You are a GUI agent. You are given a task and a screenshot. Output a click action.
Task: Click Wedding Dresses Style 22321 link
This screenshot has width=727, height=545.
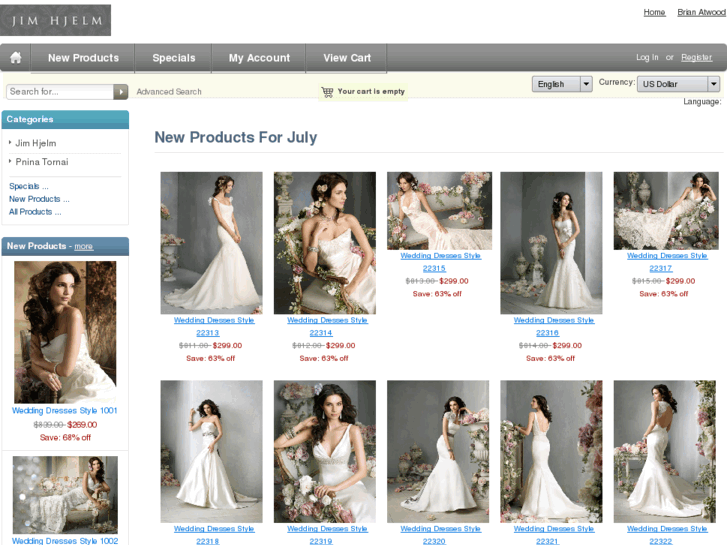(x=554, y=535)
